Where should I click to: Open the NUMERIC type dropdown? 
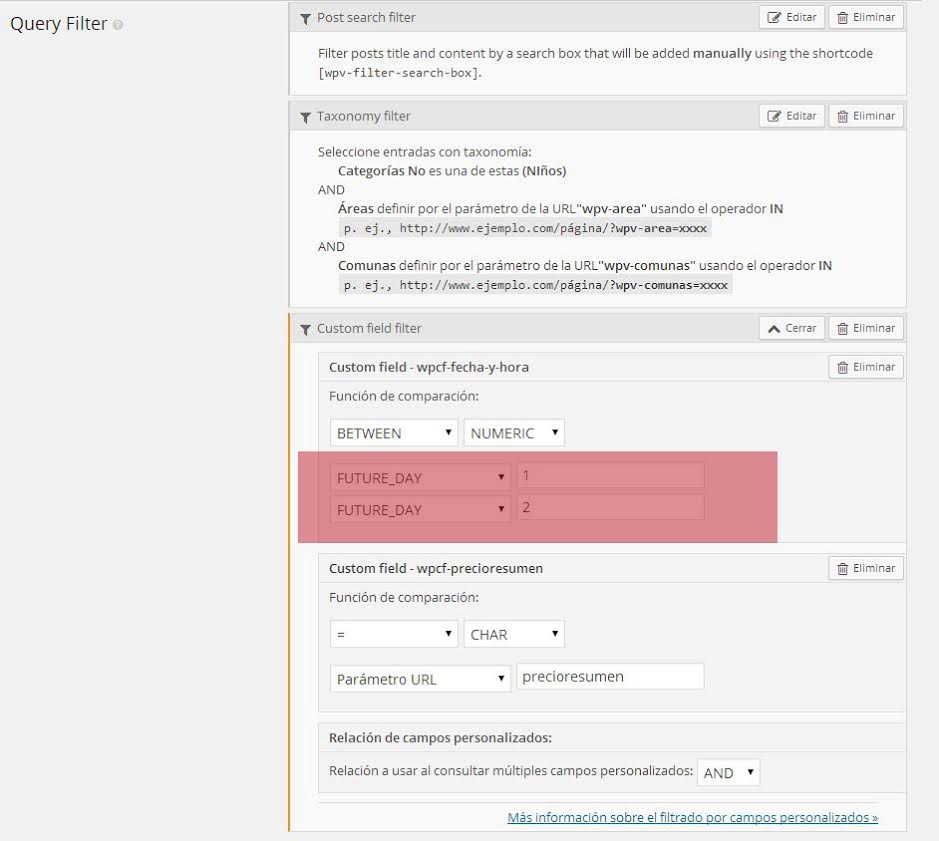pos(514,433)
